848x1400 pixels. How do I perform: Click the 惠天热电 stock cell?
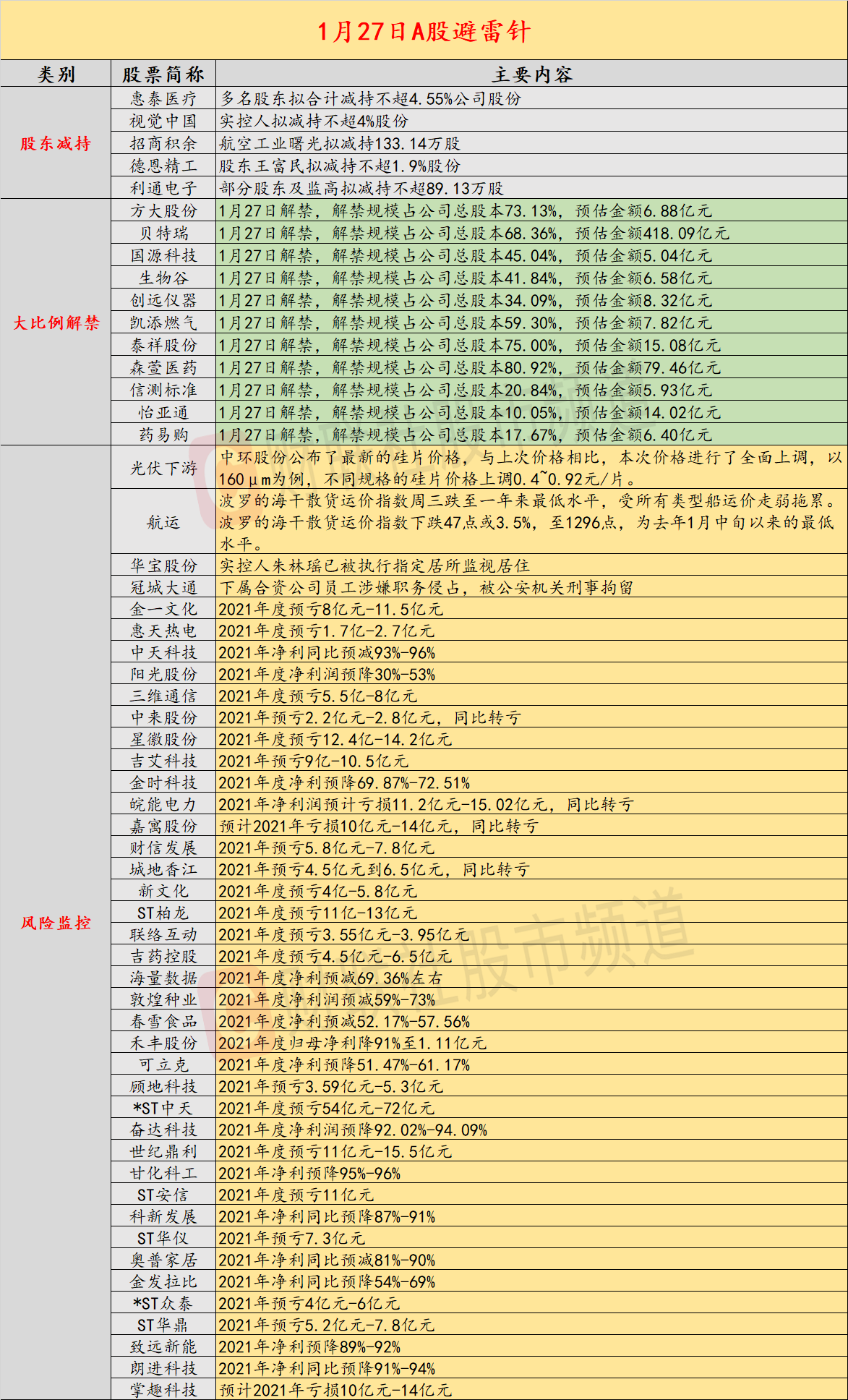[163, 631]
